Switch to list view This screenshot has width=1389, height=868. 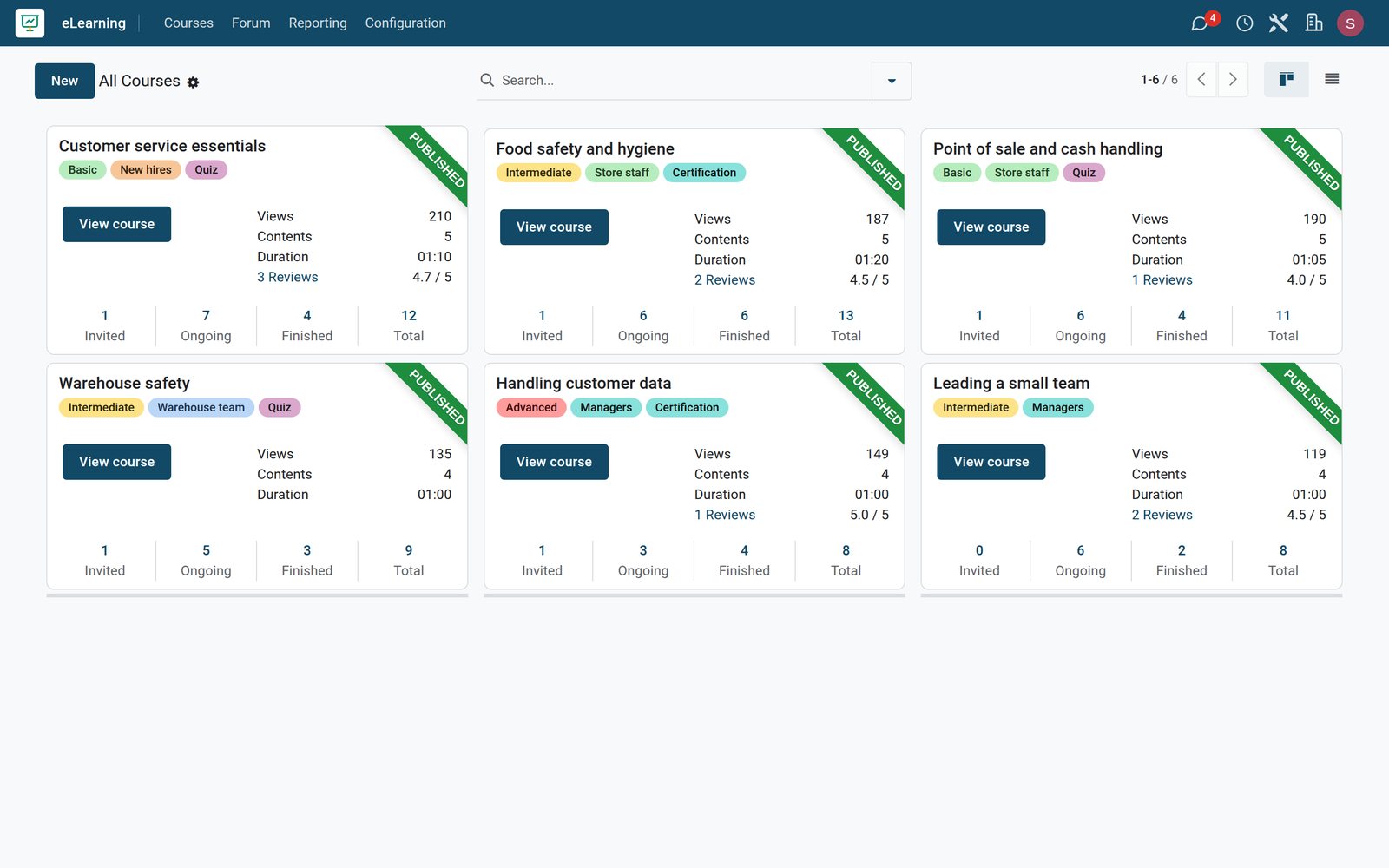pyautogui.click(x=1332, y=80)
